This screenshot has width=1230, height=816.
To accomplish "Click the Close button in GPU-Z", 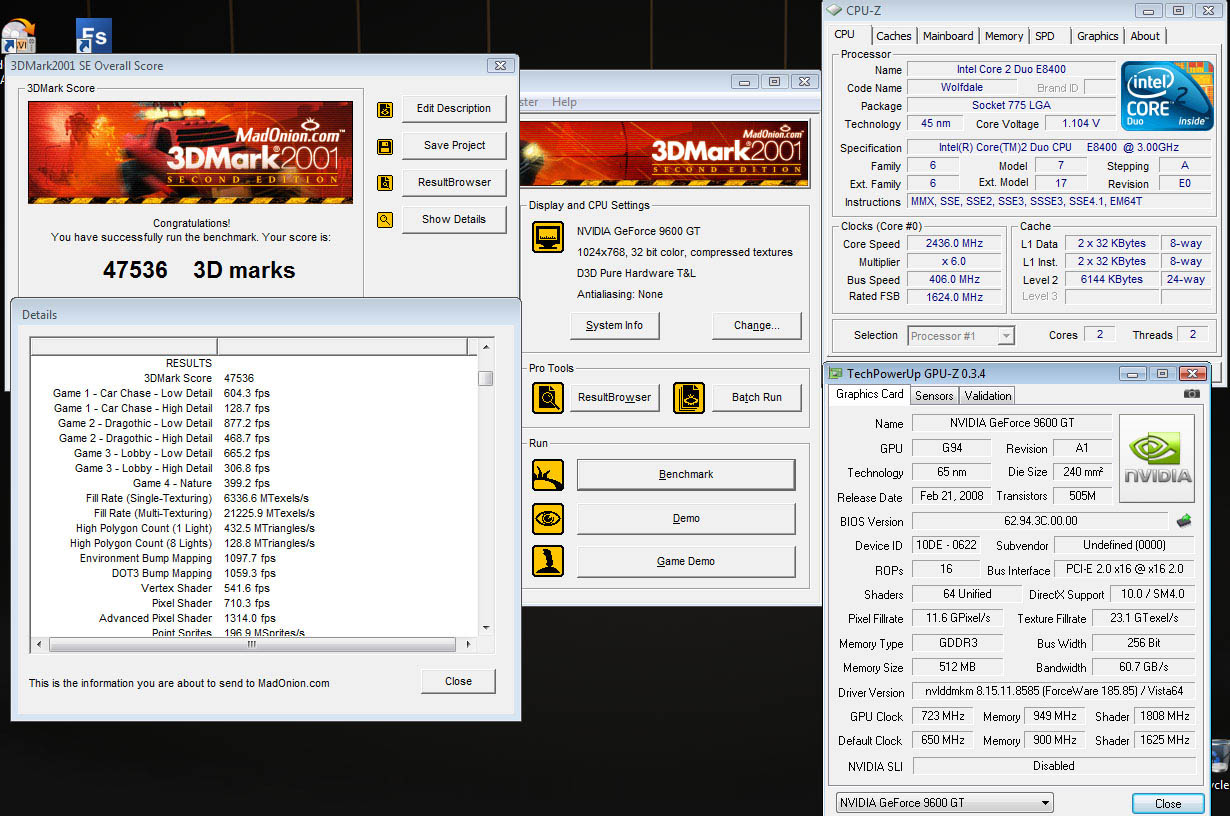I will (1168, 804).
